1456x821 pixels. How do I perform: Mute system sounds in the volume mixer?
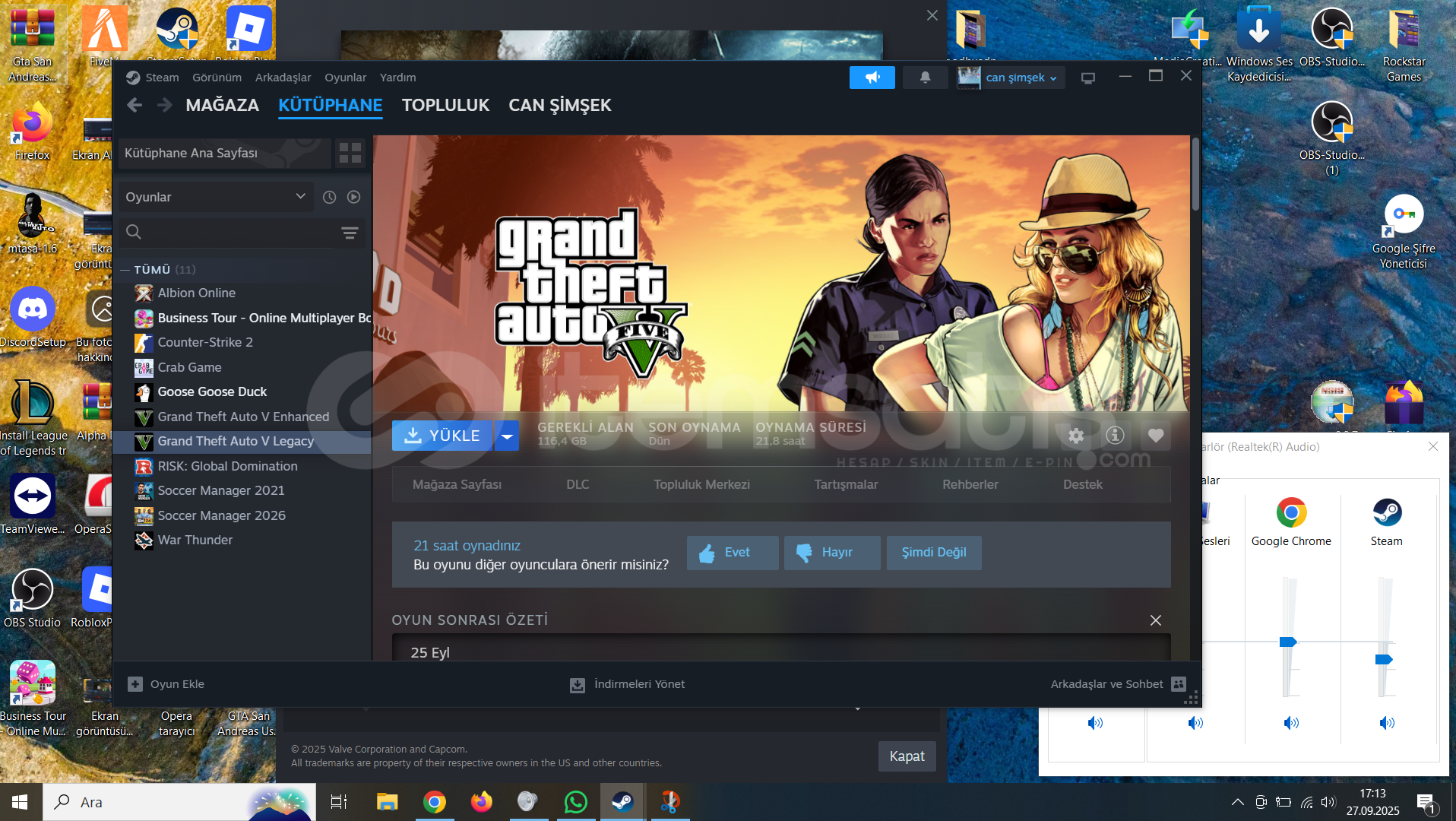click(1195, 723)
